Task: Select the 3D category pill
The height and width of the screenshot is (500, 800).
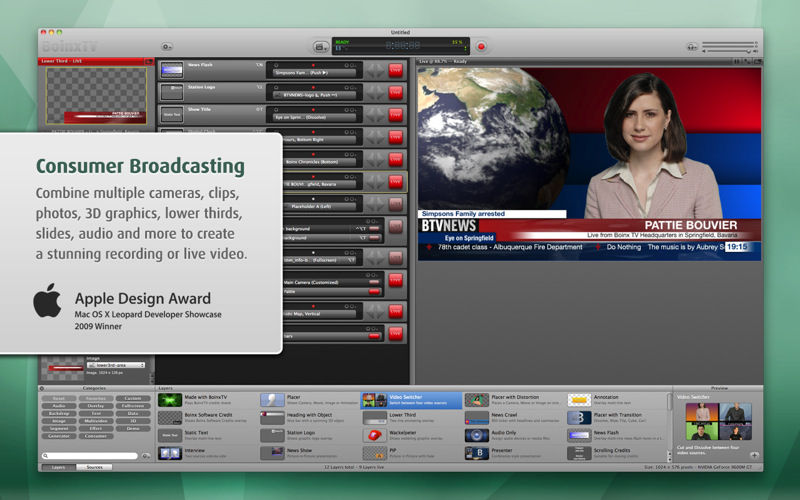Action: (x=133, y=421)
